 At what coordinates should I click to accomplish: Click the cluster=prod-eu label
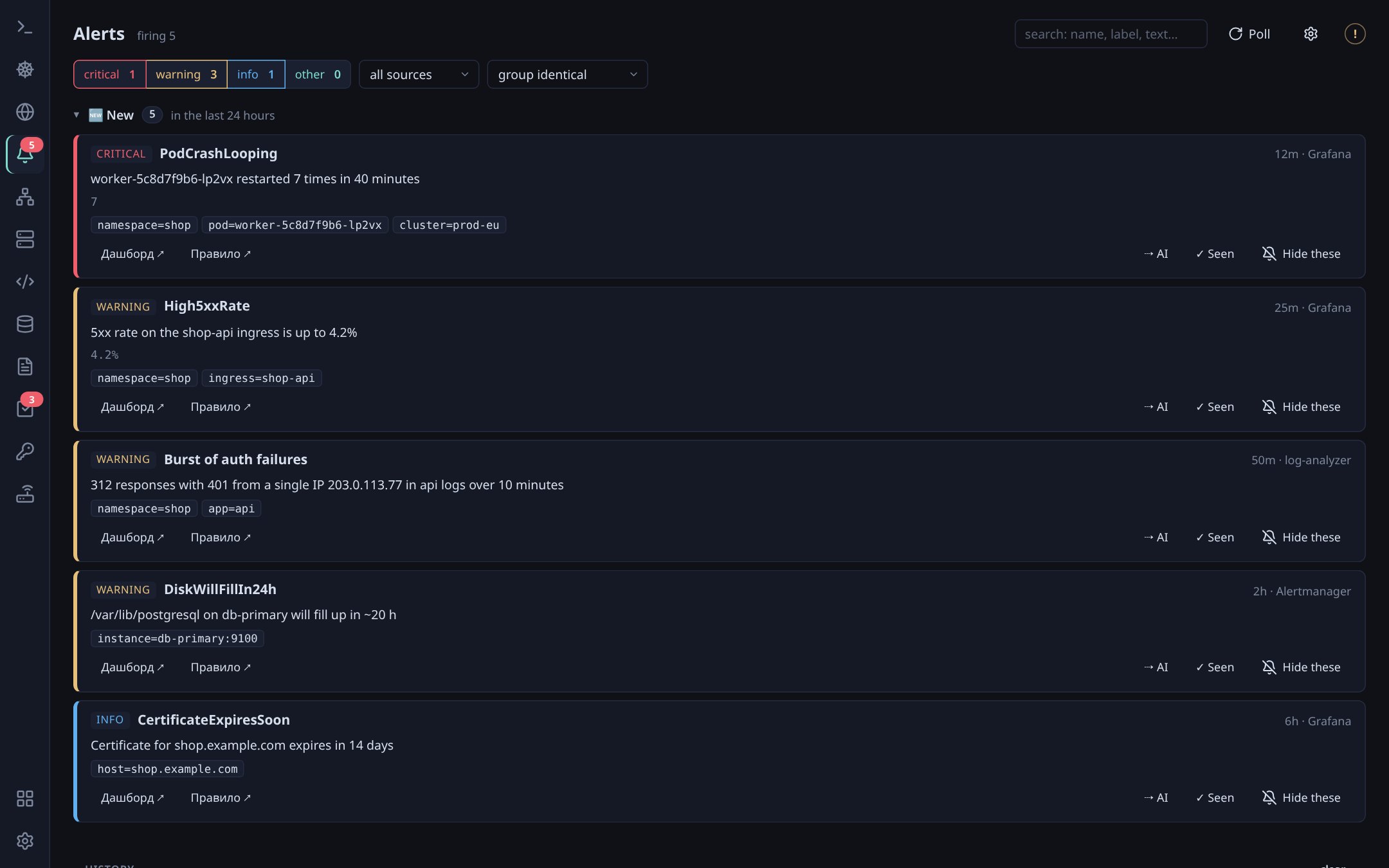449,225
